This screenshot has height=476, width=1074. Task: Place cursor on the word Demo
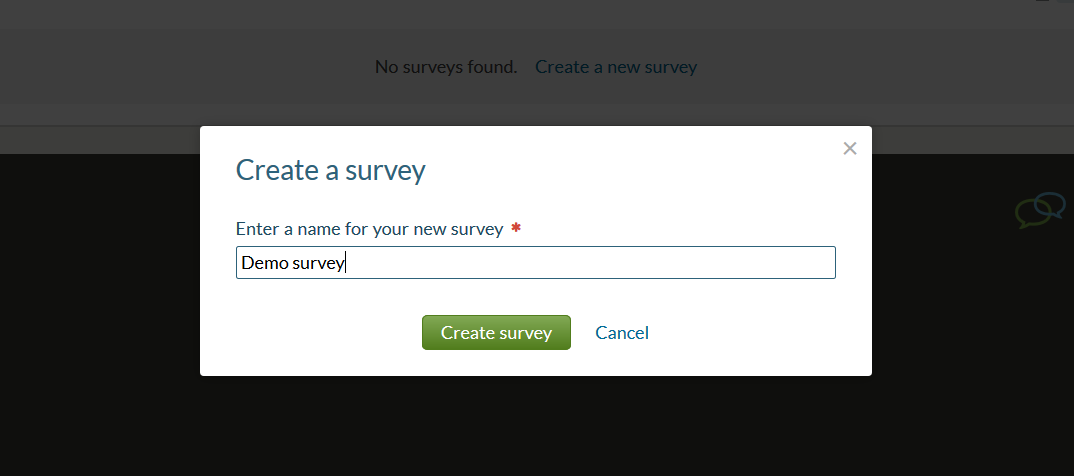click(x=264, y=263)
